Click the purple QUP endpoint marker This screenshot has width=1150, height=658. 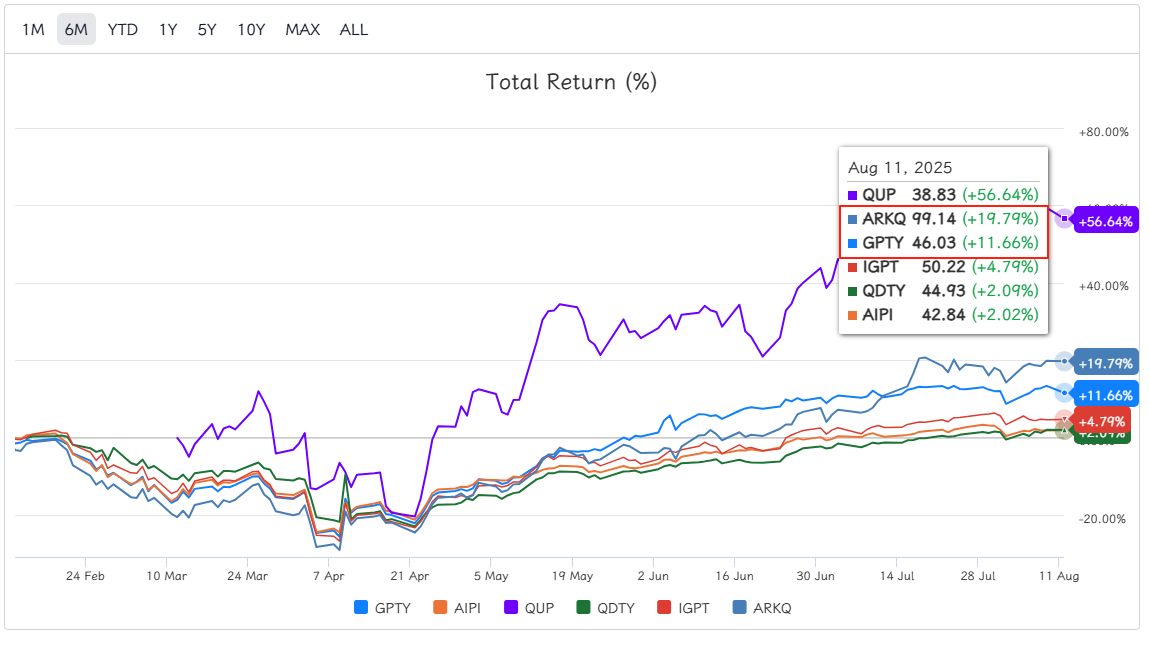(1064, 219)
